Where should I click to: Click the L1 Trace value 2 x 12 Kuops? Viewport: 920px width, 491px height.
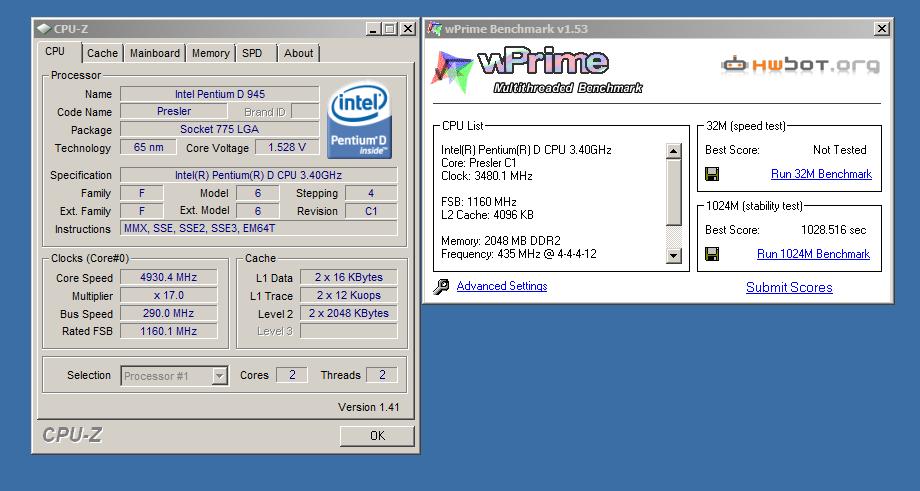349,295
